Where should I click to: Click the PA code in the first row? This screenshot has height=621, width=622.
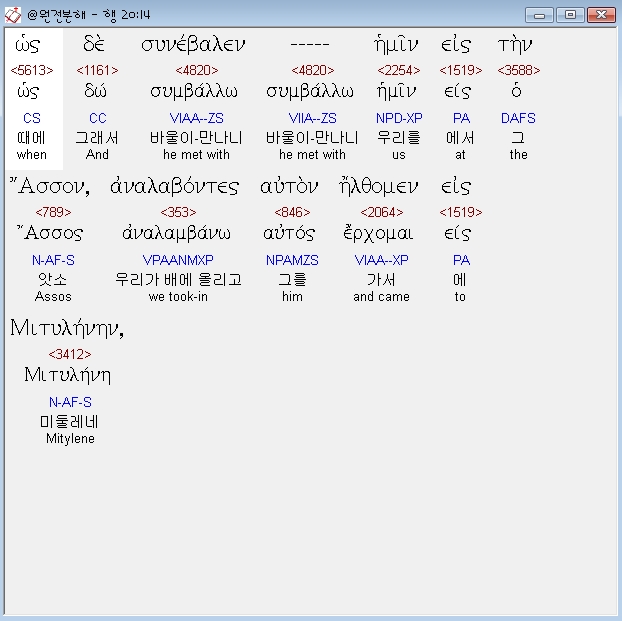tap(461, 118)
